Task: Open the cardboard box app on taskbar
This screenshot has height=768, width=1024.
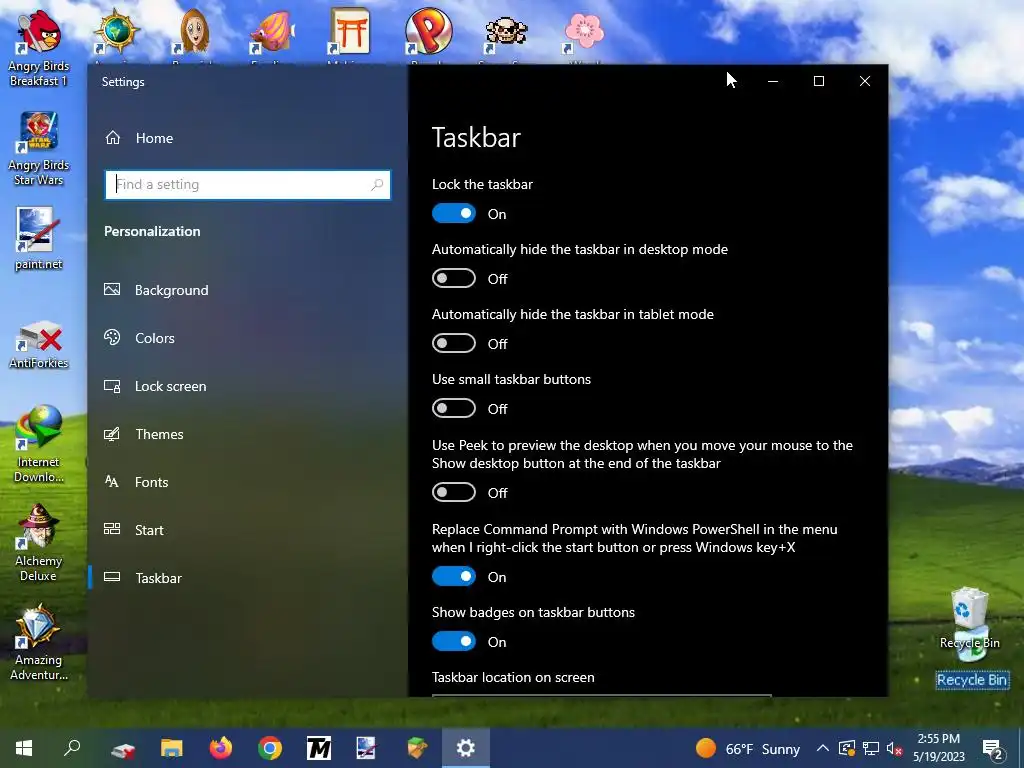Action: 417,748
